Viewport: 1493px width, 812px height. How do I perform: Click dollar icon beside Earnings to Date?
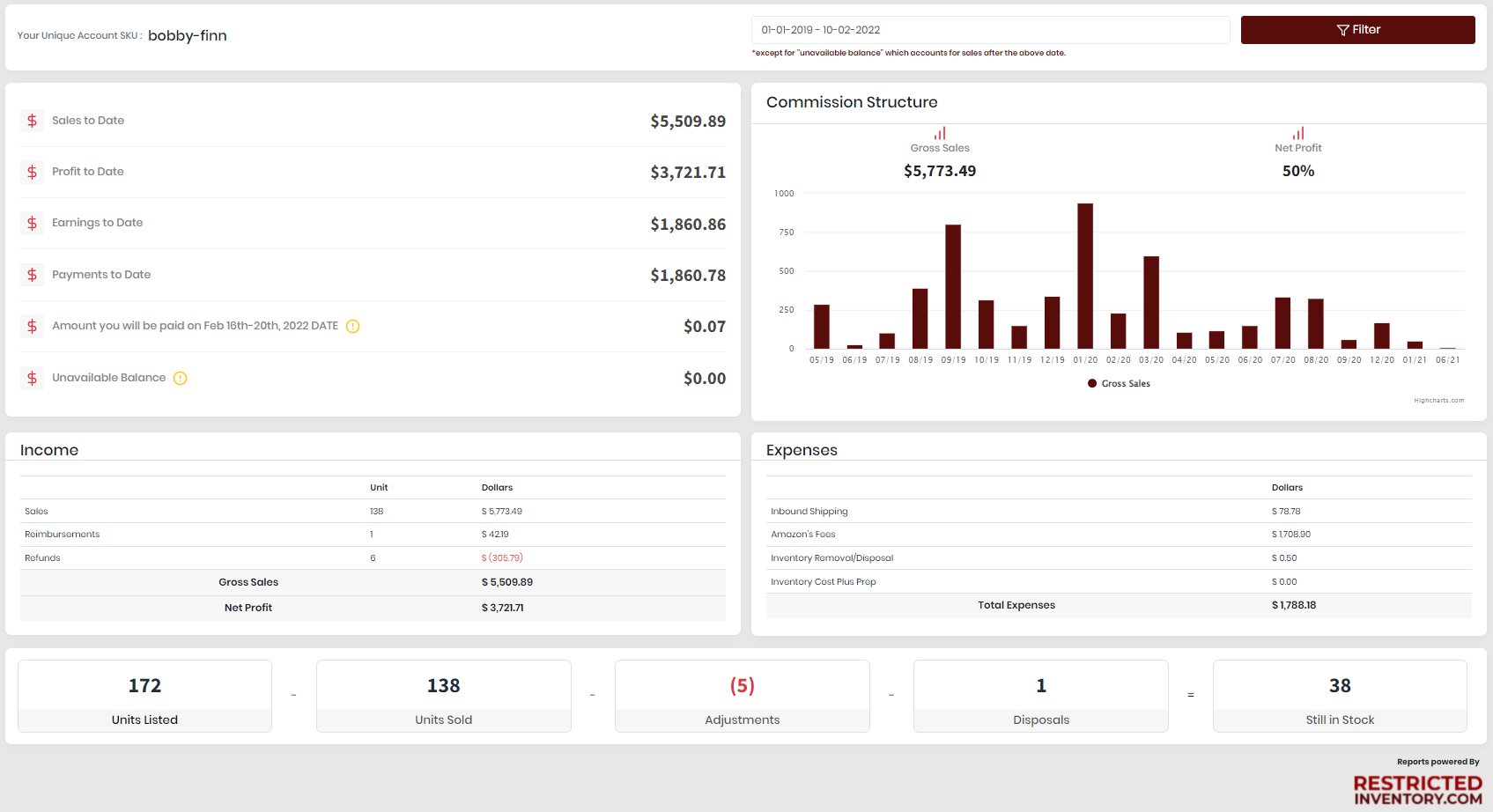32,223
